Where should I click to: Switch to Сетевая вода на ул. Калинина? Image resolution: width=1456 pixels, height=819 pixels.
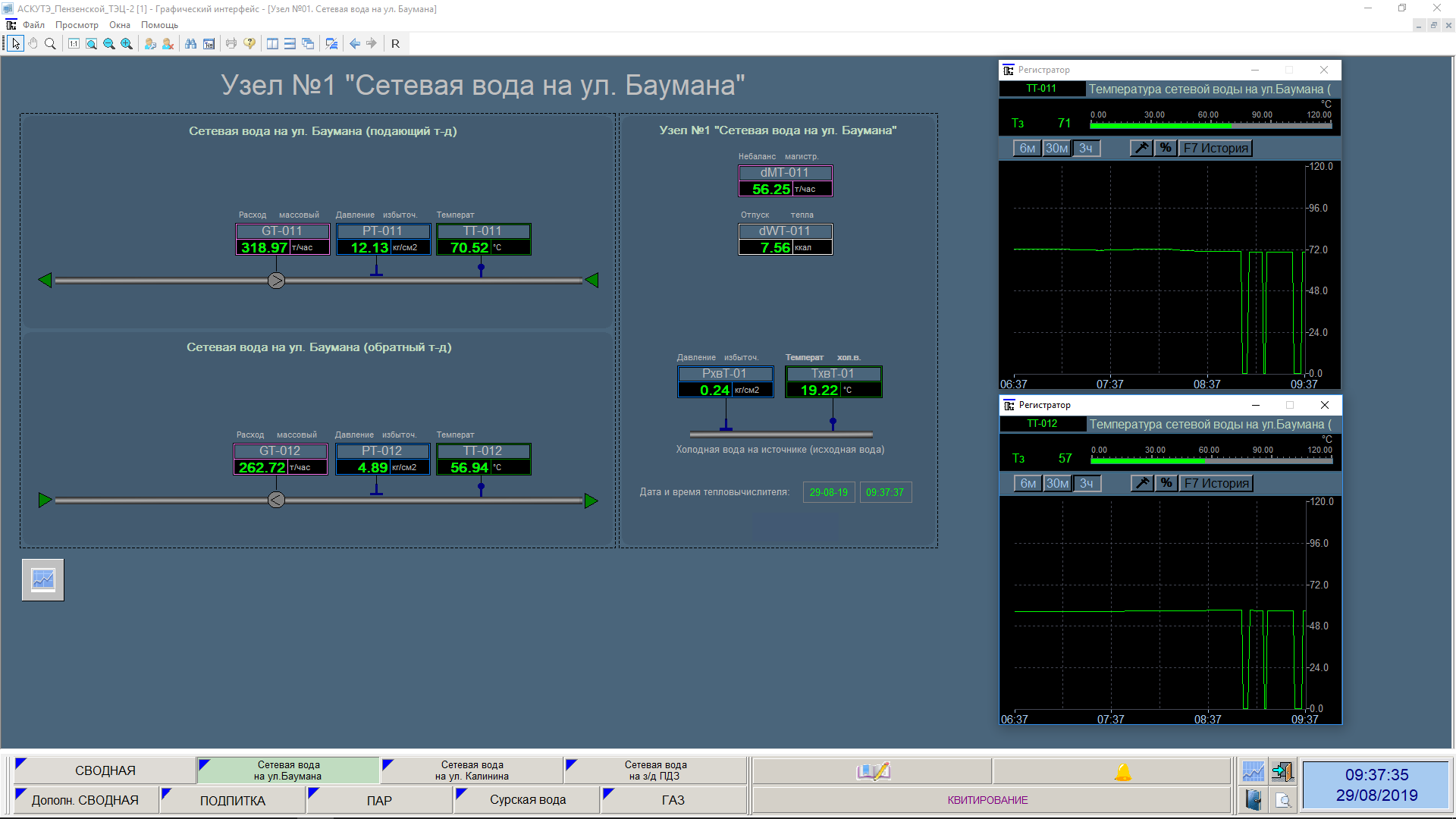(472, 770)
